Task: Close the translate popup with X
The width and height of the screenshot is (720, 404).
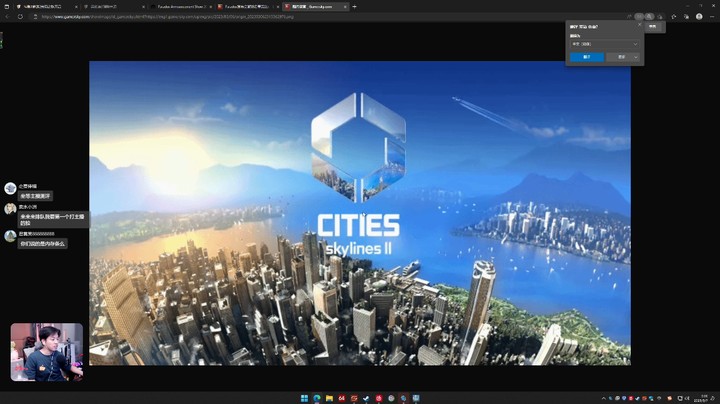Action: tap(639, 25)
